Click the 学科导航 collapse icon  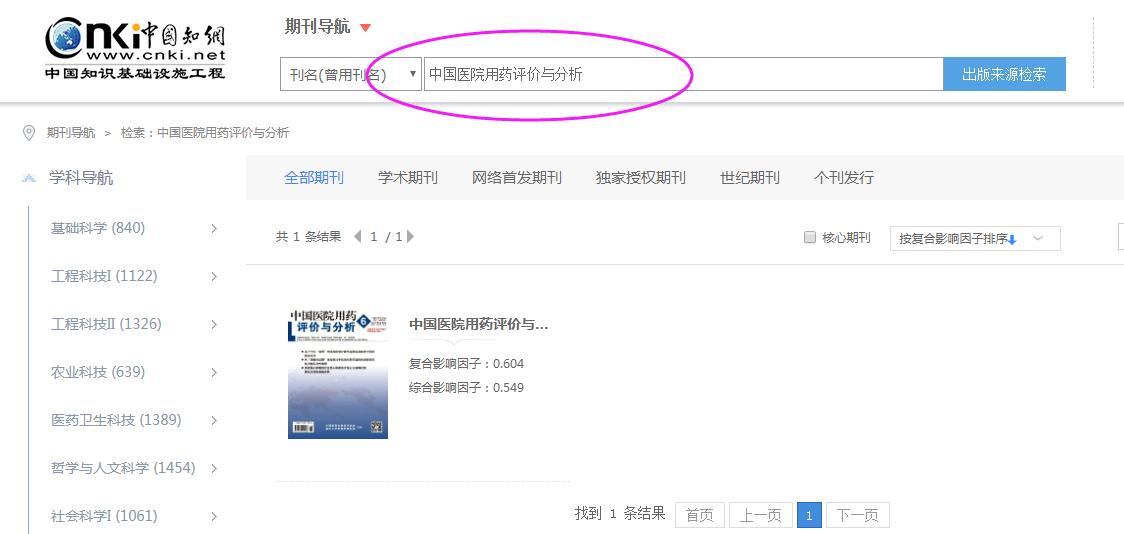click(29, 178)
